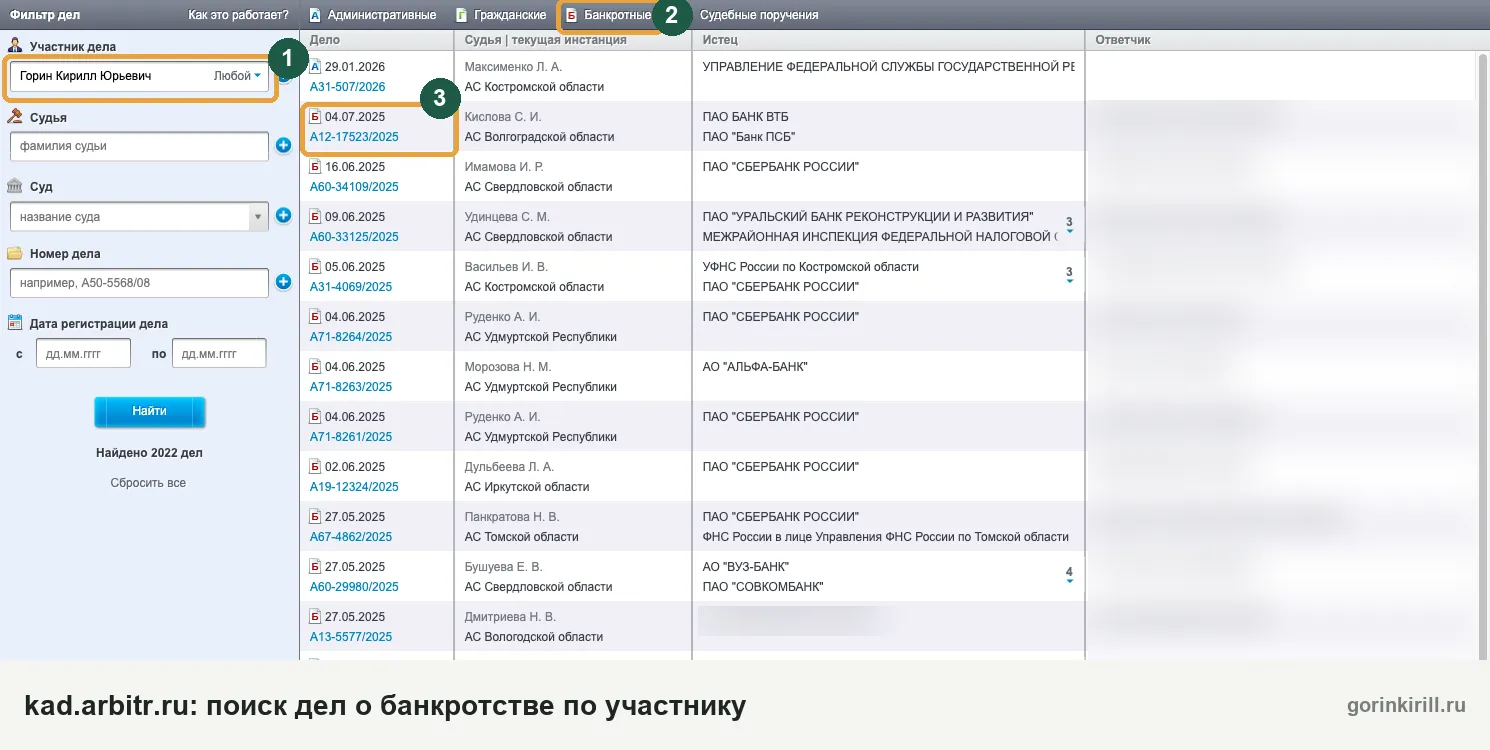Open the Любой participant type dropdown
Image resolution: width=1490 pixels, height=750 pixels.
(x=238, y=76)
